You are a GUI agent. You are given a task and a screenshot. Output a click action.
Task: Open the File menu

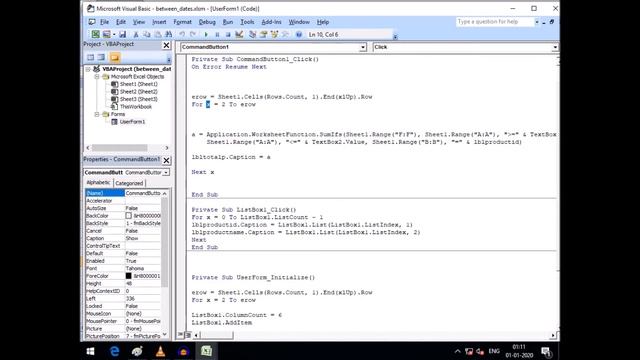[104, 22]
